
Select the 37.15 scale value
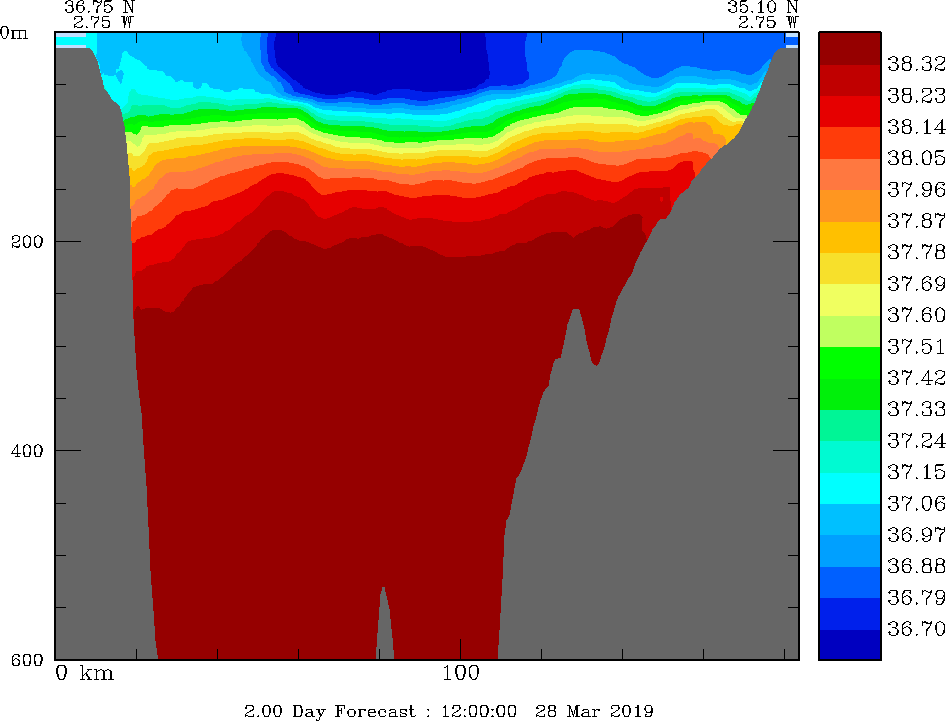point(915,472)
